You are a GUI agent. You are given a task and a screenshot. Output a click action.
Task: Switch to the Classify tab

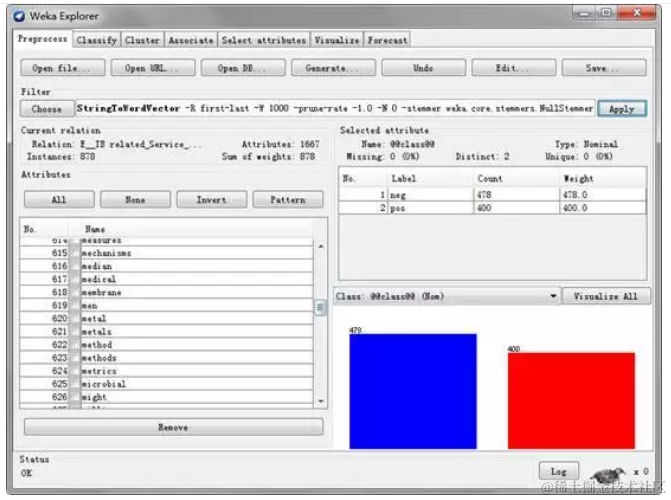click(x=97, y=40)
